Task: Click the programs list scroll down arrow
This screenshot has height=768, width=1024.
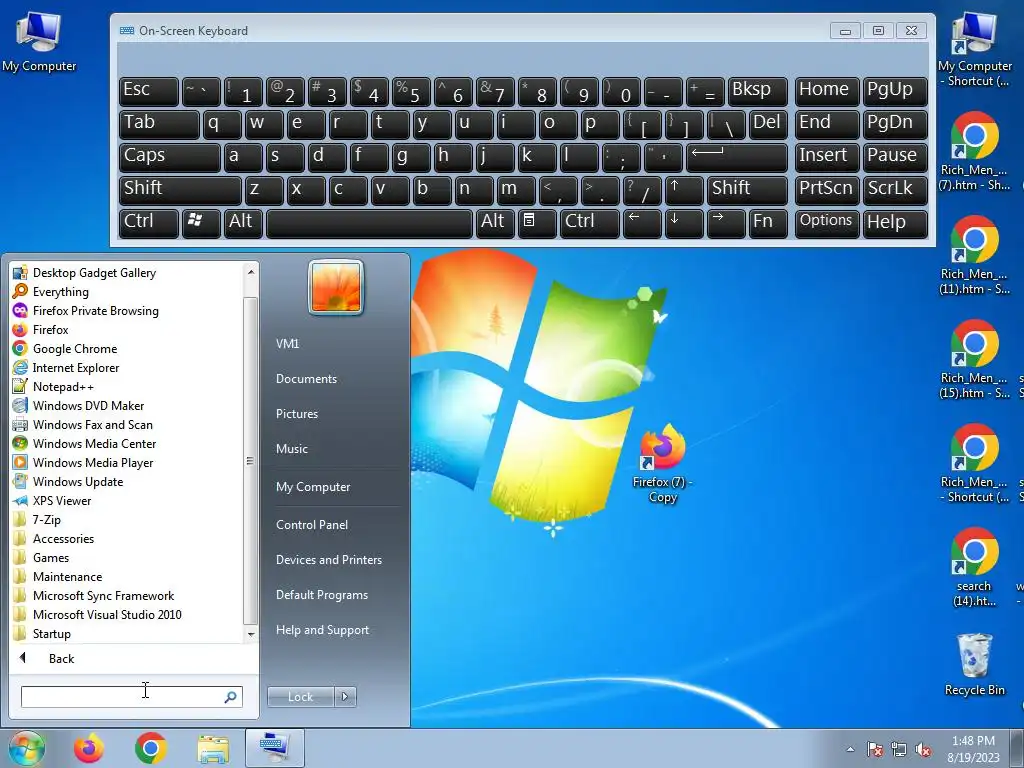Action: [251, 634]
